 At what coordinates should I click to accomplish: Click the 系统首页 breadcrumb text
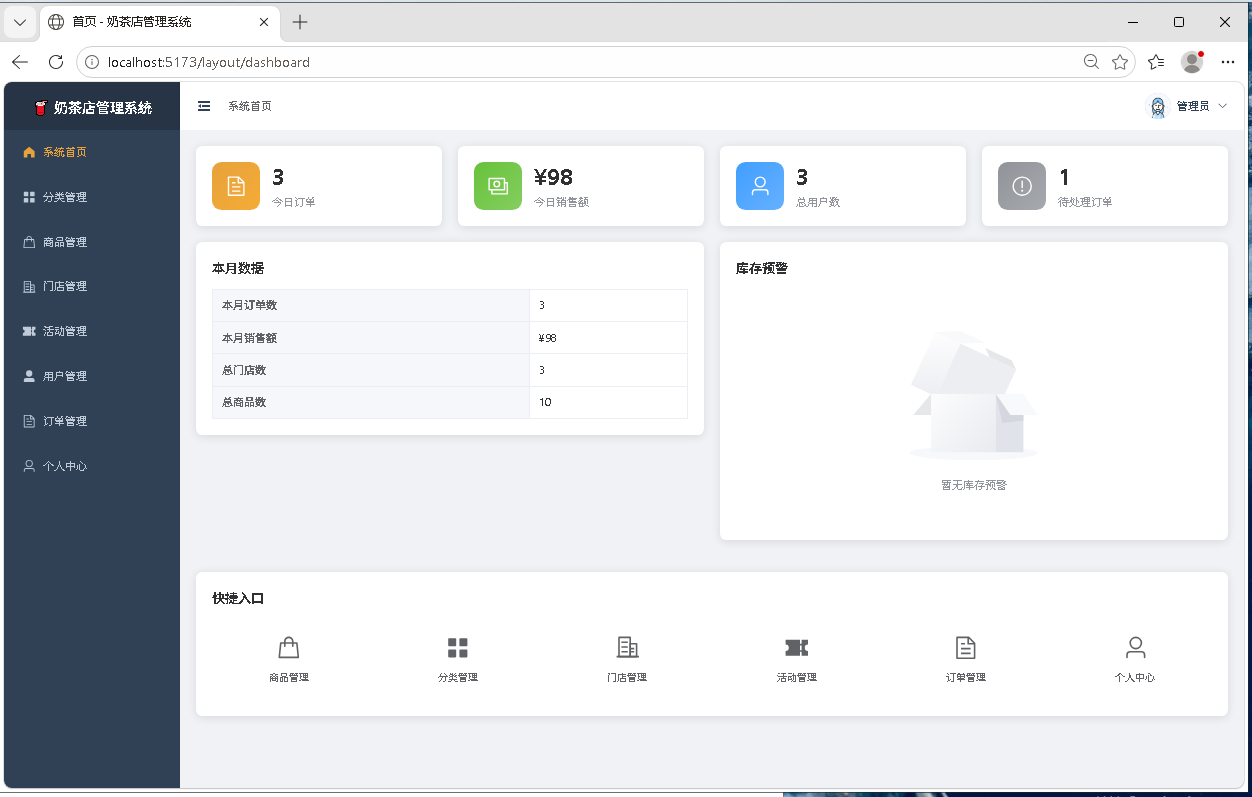[x=249, y=106]
